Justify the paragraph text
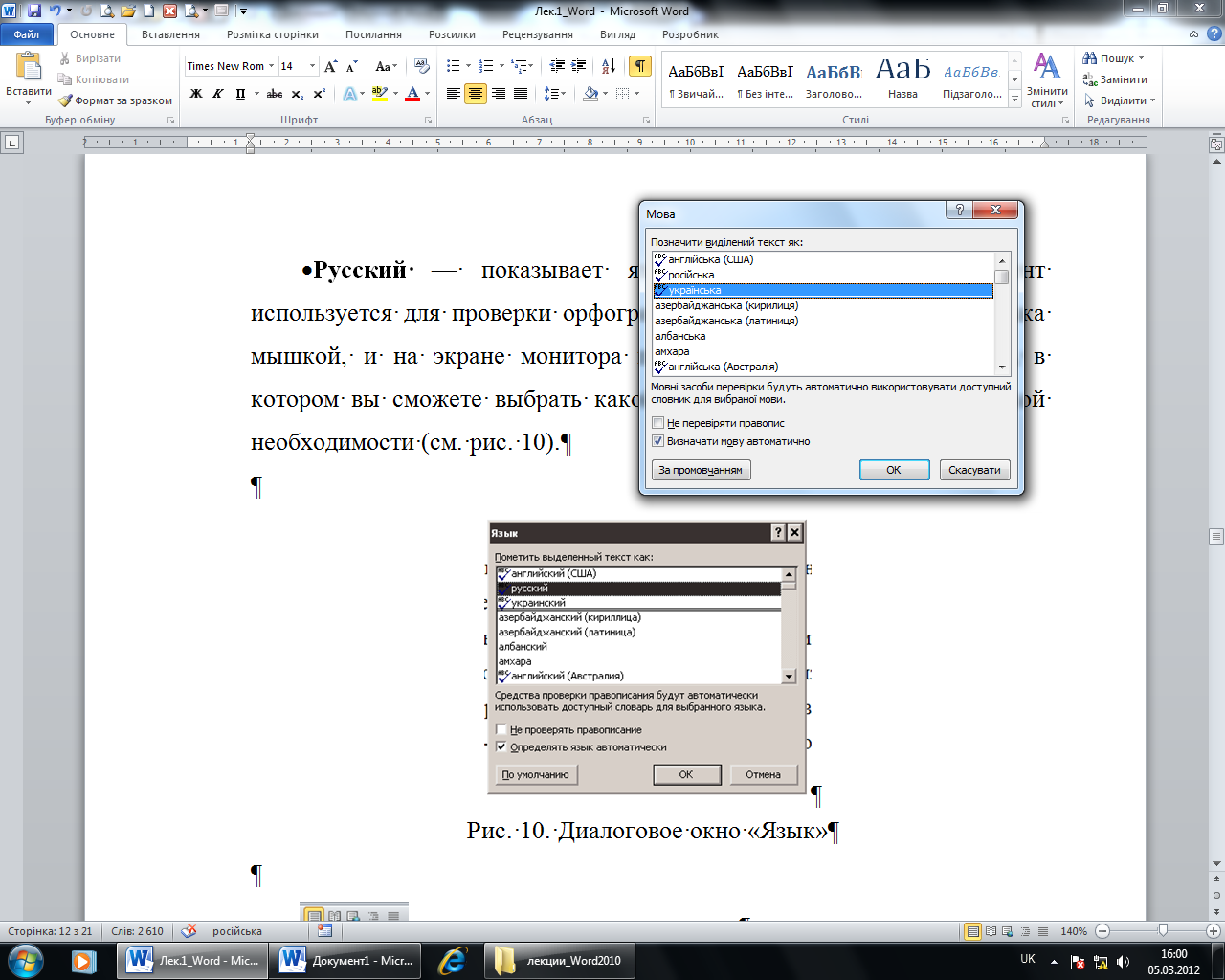Viewport: 1225px width, 980px height. (521, 94)
